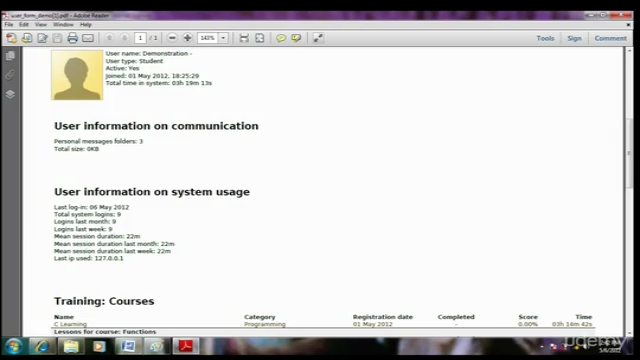
Task: Click the user profile picture in the PDF
Action: 77,75
